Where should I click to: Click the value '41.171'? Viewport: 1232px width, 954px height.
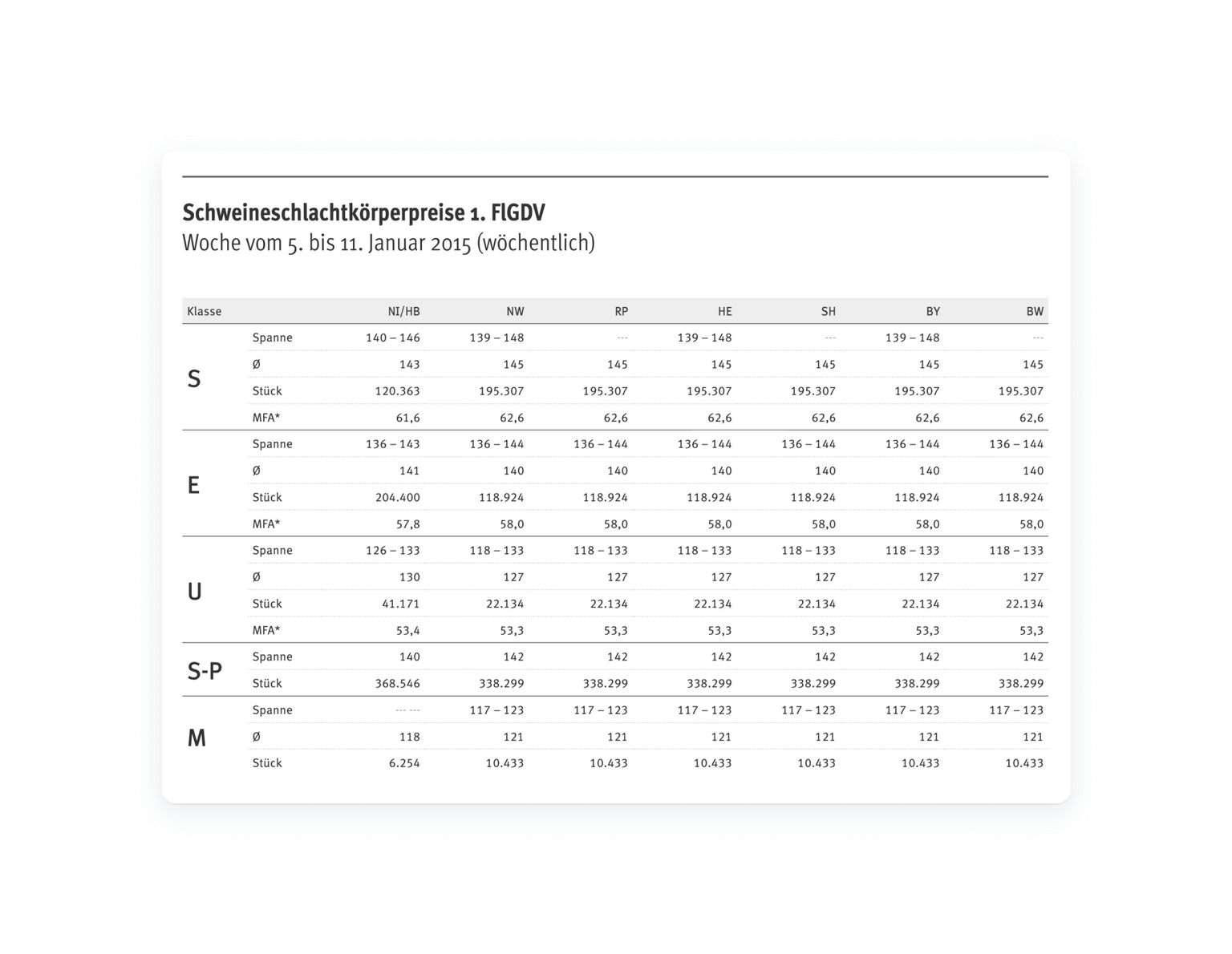tap(401, 604)
